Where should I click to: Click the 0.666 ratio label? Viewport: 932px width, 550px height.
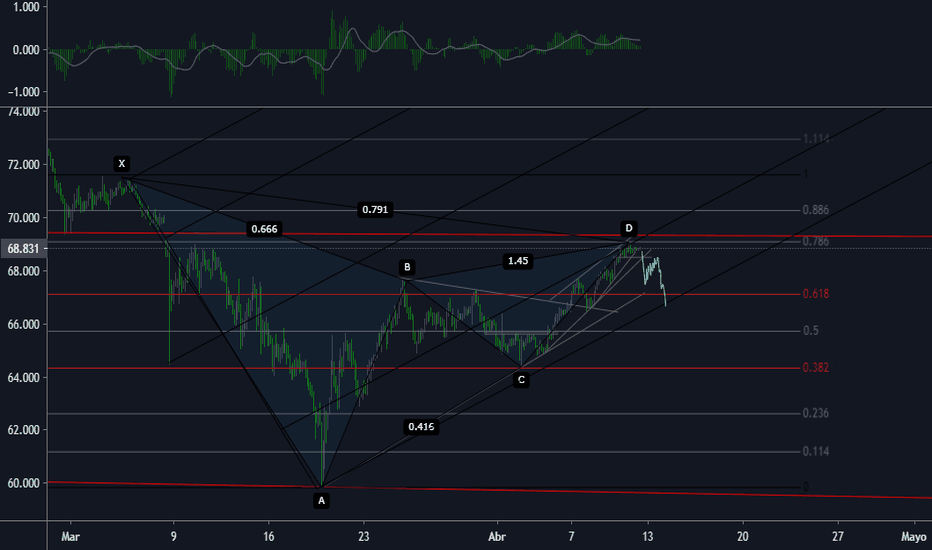(x=265, y=229)
